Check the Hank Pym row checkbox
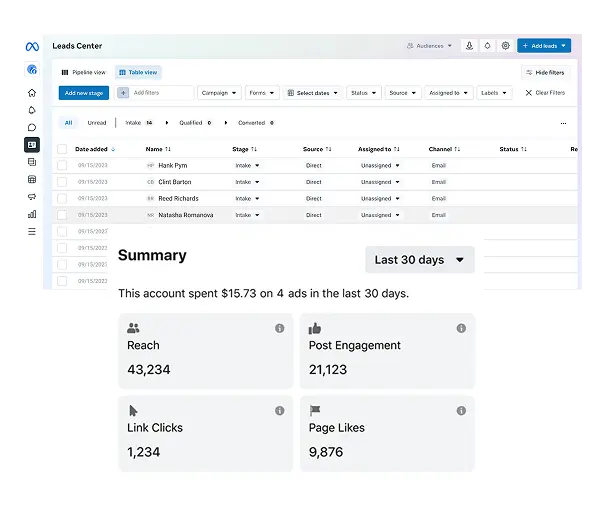This screenshot has height=509, width=600. click(62, 165)
